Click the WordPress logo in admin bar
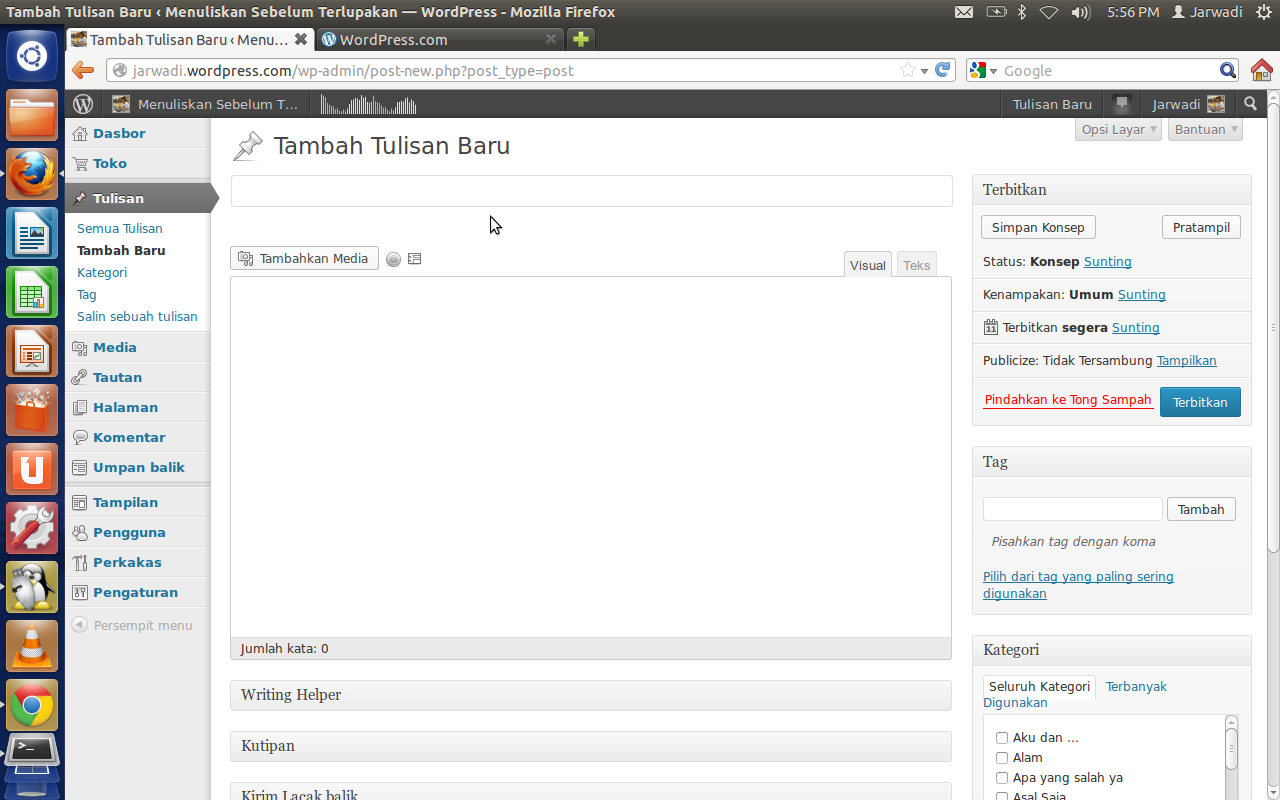Image resolution: width=1280 pixels, height=800 pixels. click(x=83, y=104)
